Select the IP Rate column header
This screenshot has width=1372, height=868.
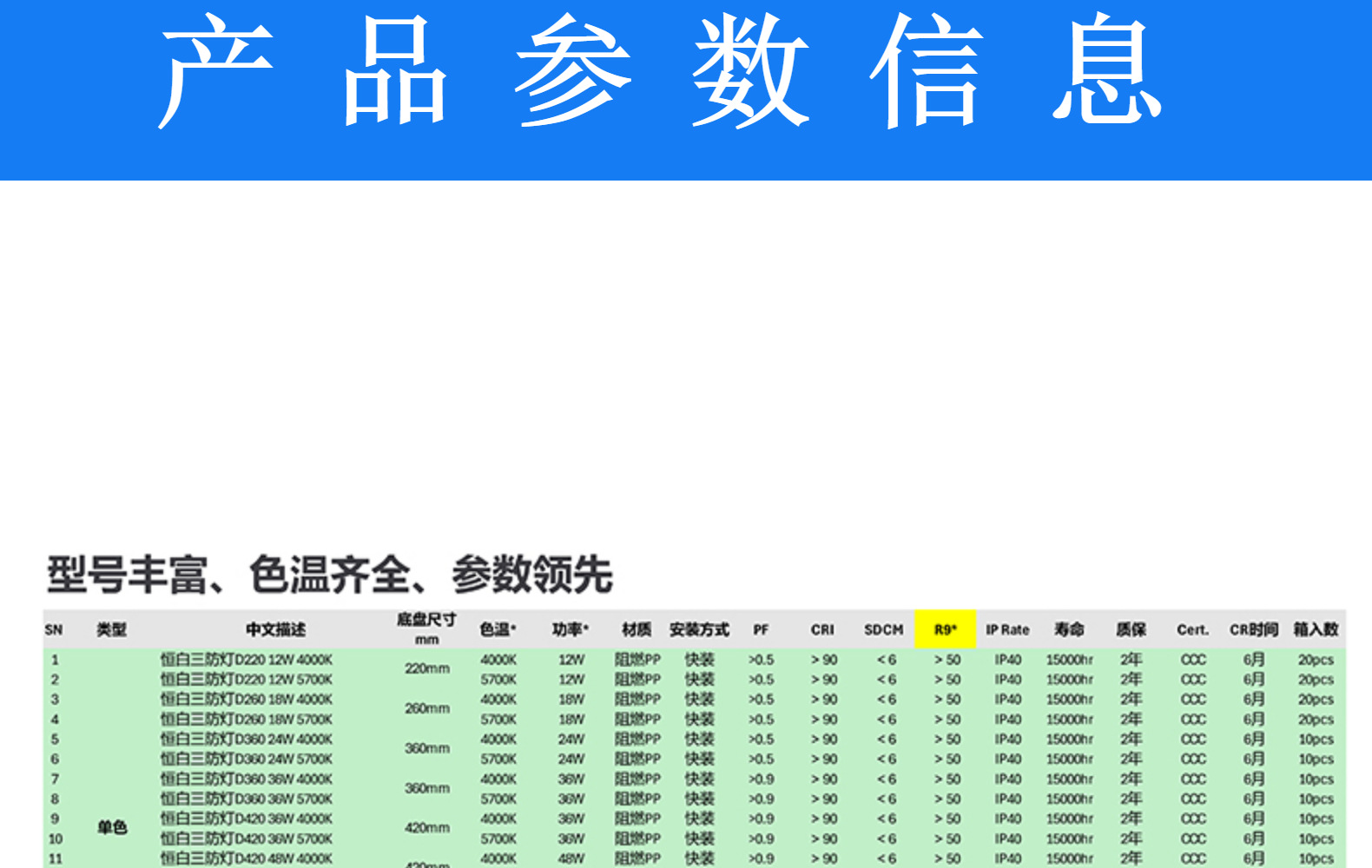(x=1007, y=629)
